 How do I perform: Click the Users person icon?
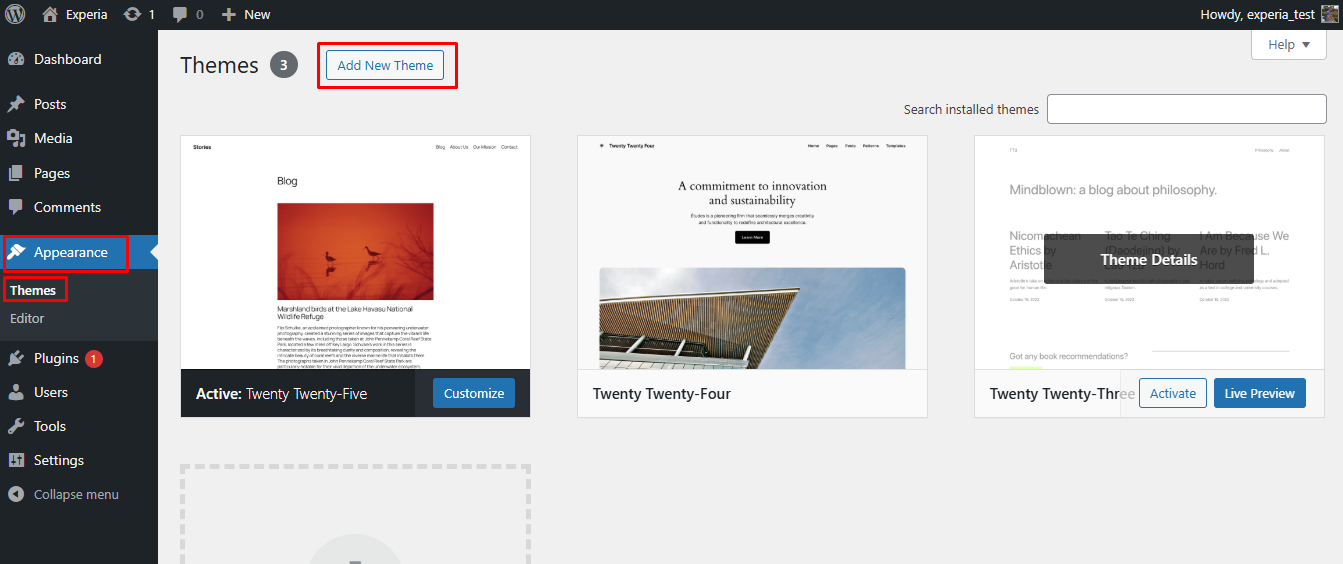(16, 392)
